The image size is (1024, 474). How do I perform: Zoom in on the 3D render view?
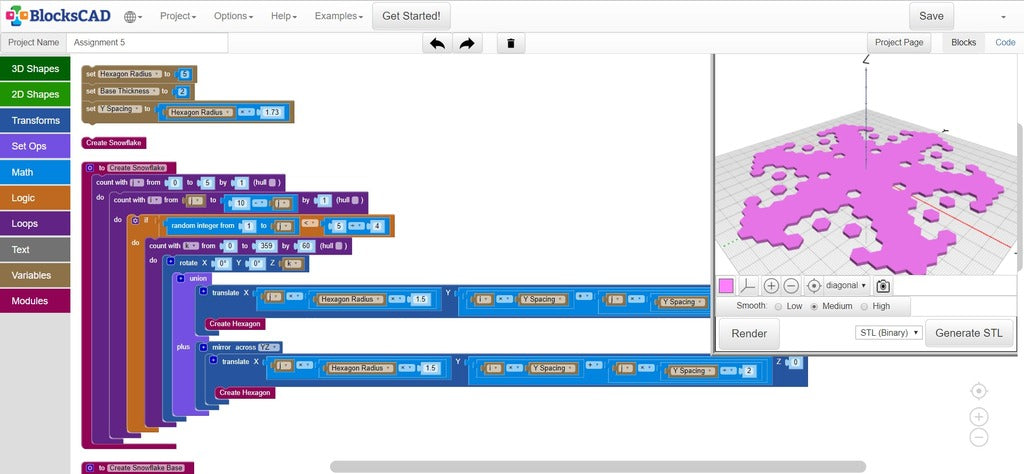point(771,286)
